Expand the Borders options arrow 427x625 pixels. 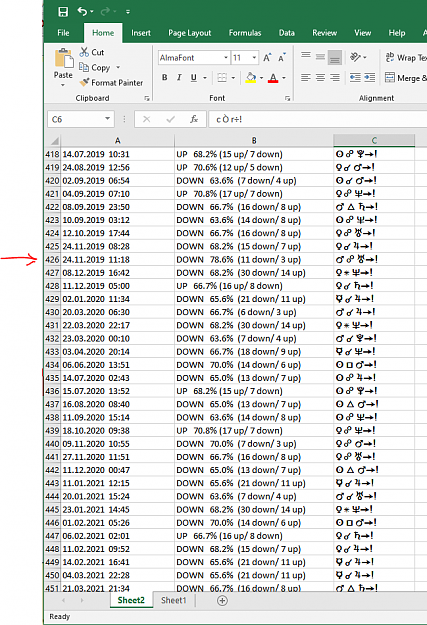pos(233,78)
